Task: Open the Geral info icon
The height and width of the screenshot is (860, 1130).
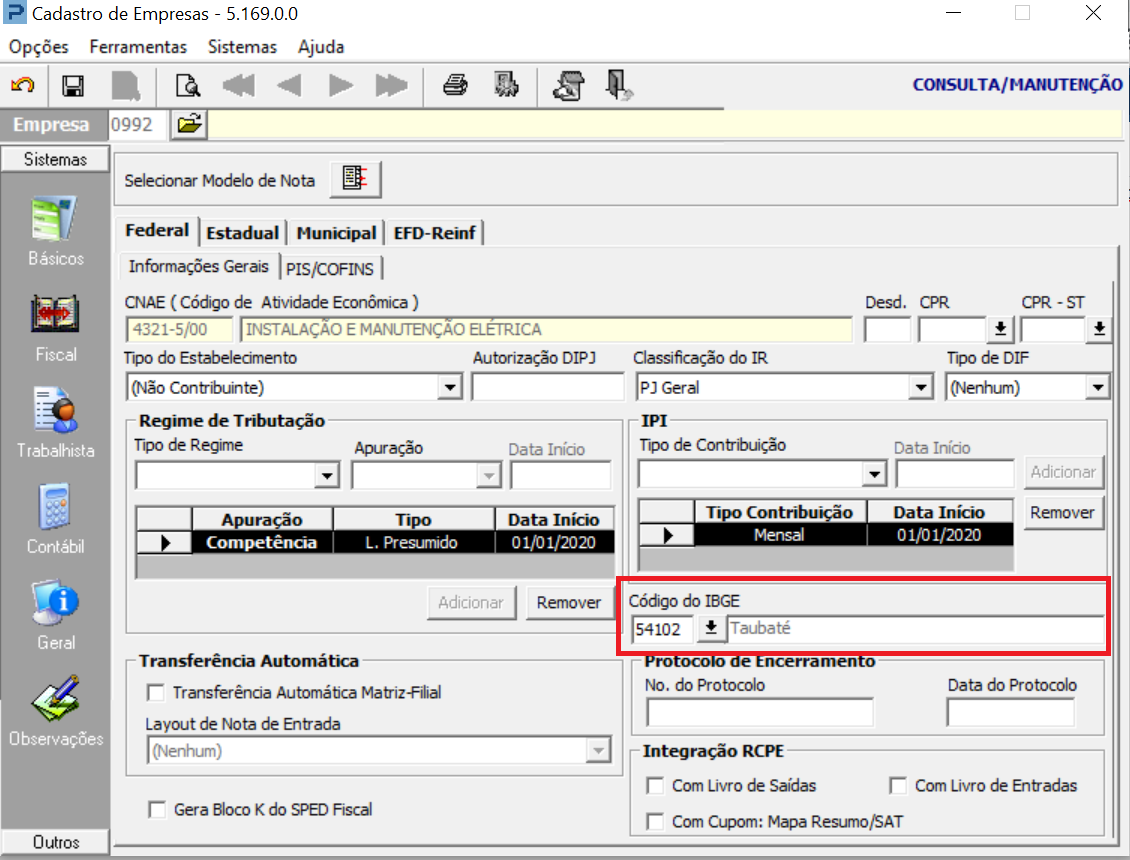Action: (55, 602)
